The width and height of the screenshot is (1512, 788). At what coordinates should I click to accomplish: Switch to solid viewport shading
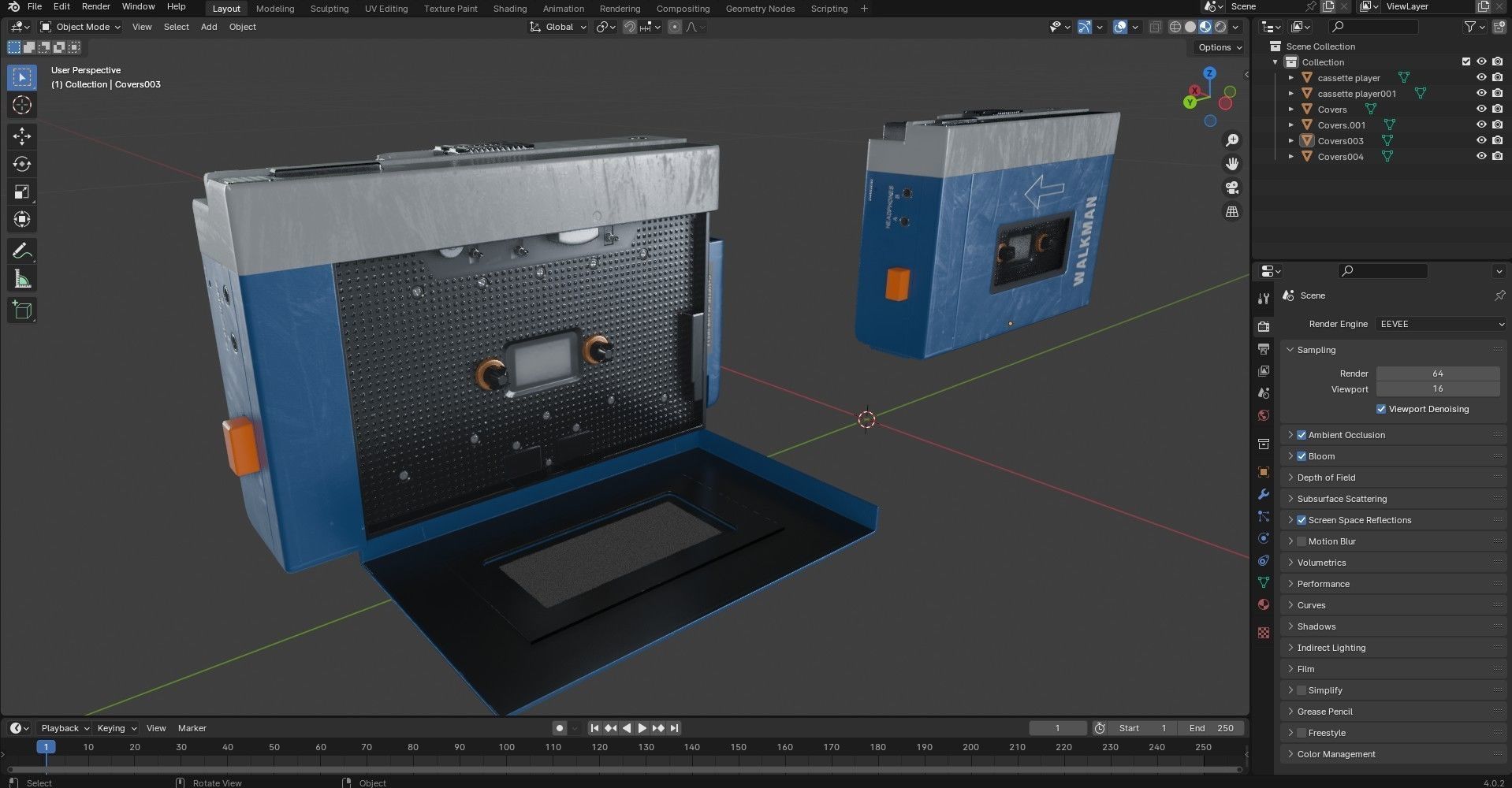pos(1190,27)
